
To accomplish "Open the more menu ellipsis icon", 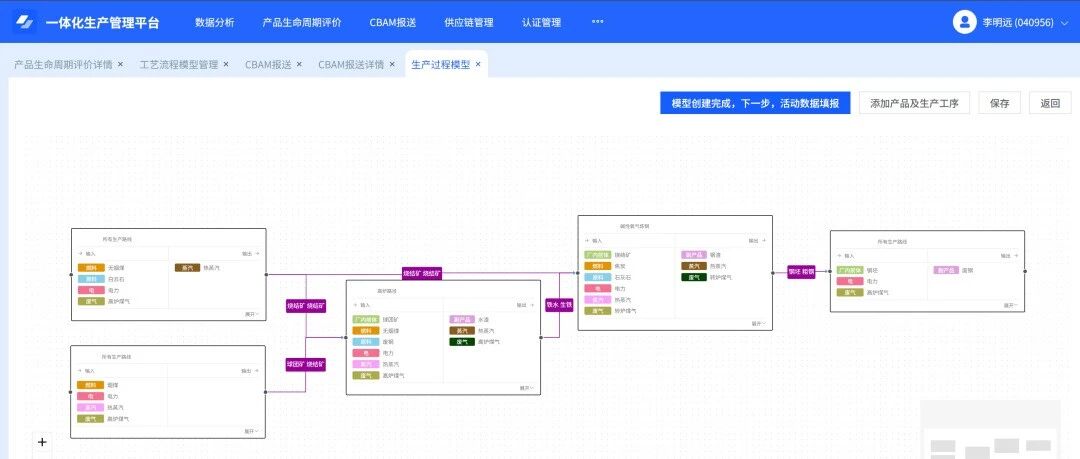I will pos(597,21).
